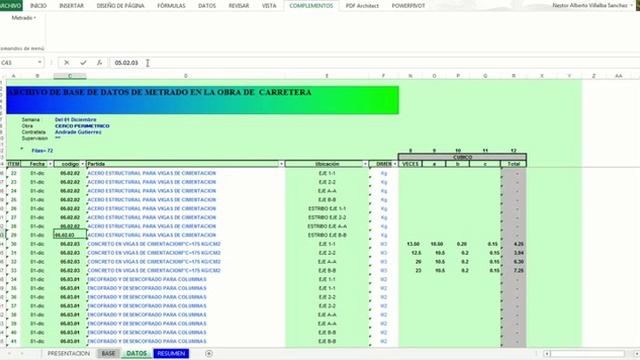Click the 'Total' header cell
Image resolution: width=640 pixels, height=360 pixels.
click(x=513, y=164)
